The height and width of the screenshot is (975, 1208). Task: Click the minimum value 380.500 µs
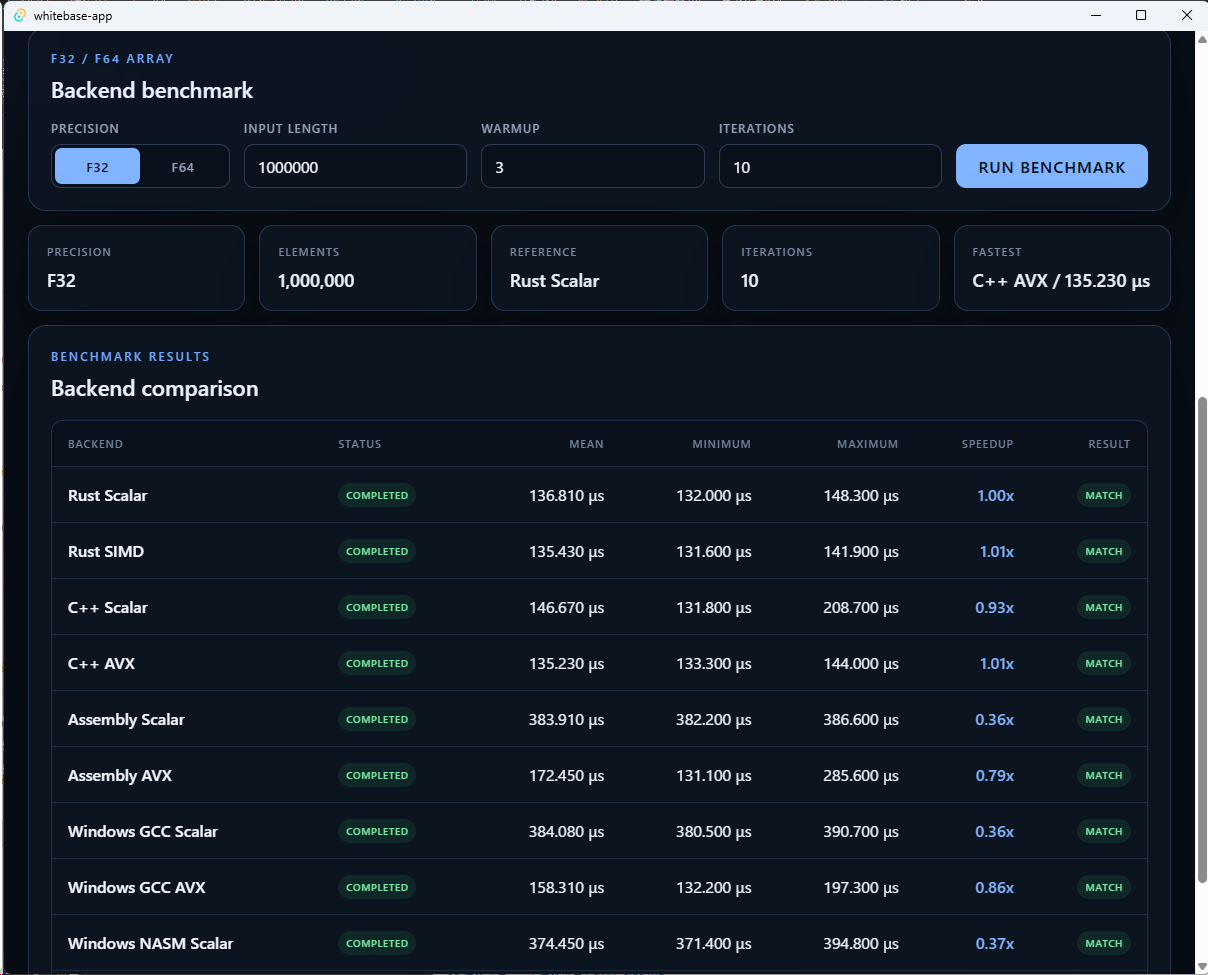click(x=714, y=831)
